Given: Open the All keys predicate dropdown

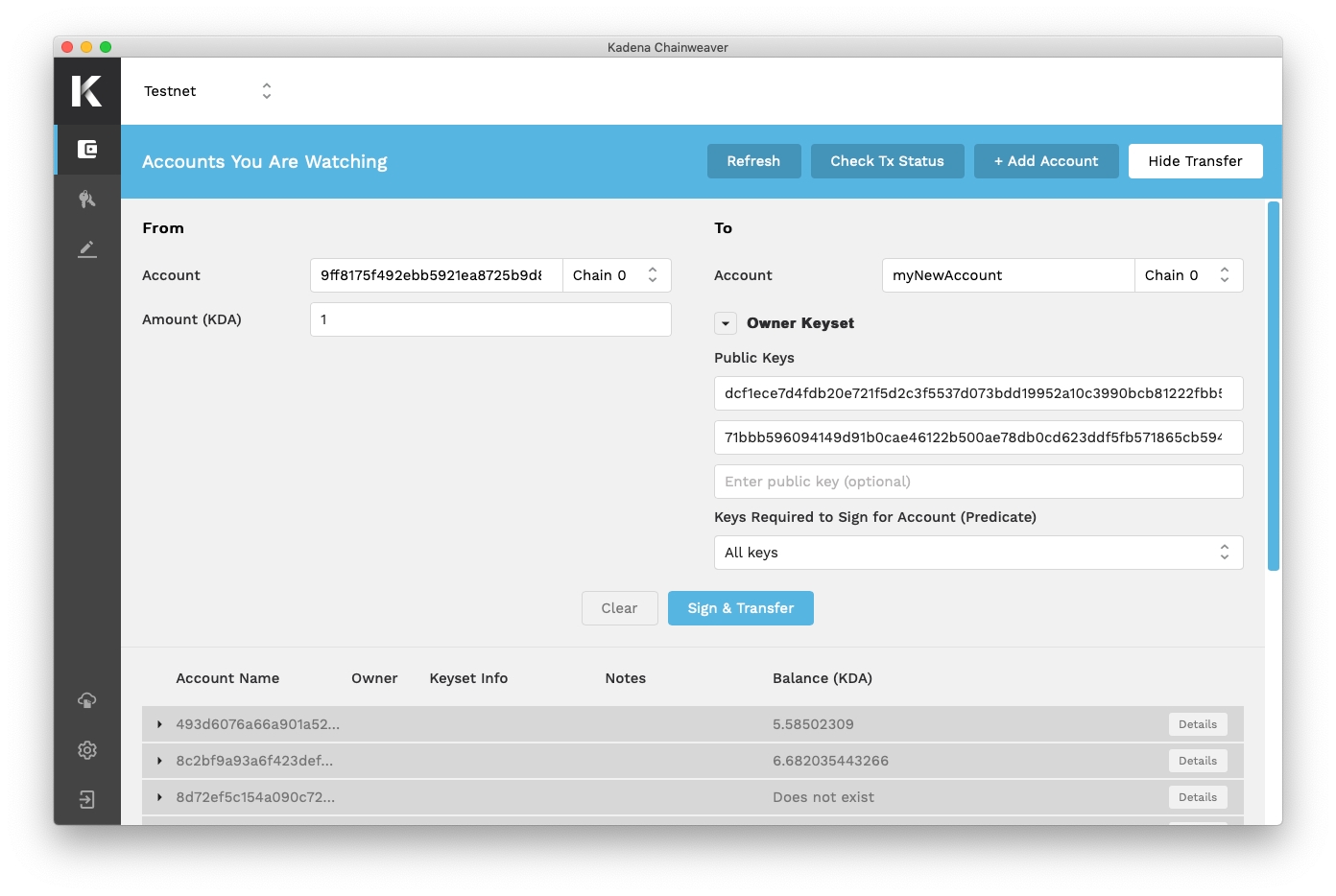Looking at the screenshot, I should (x=978, y=553).
